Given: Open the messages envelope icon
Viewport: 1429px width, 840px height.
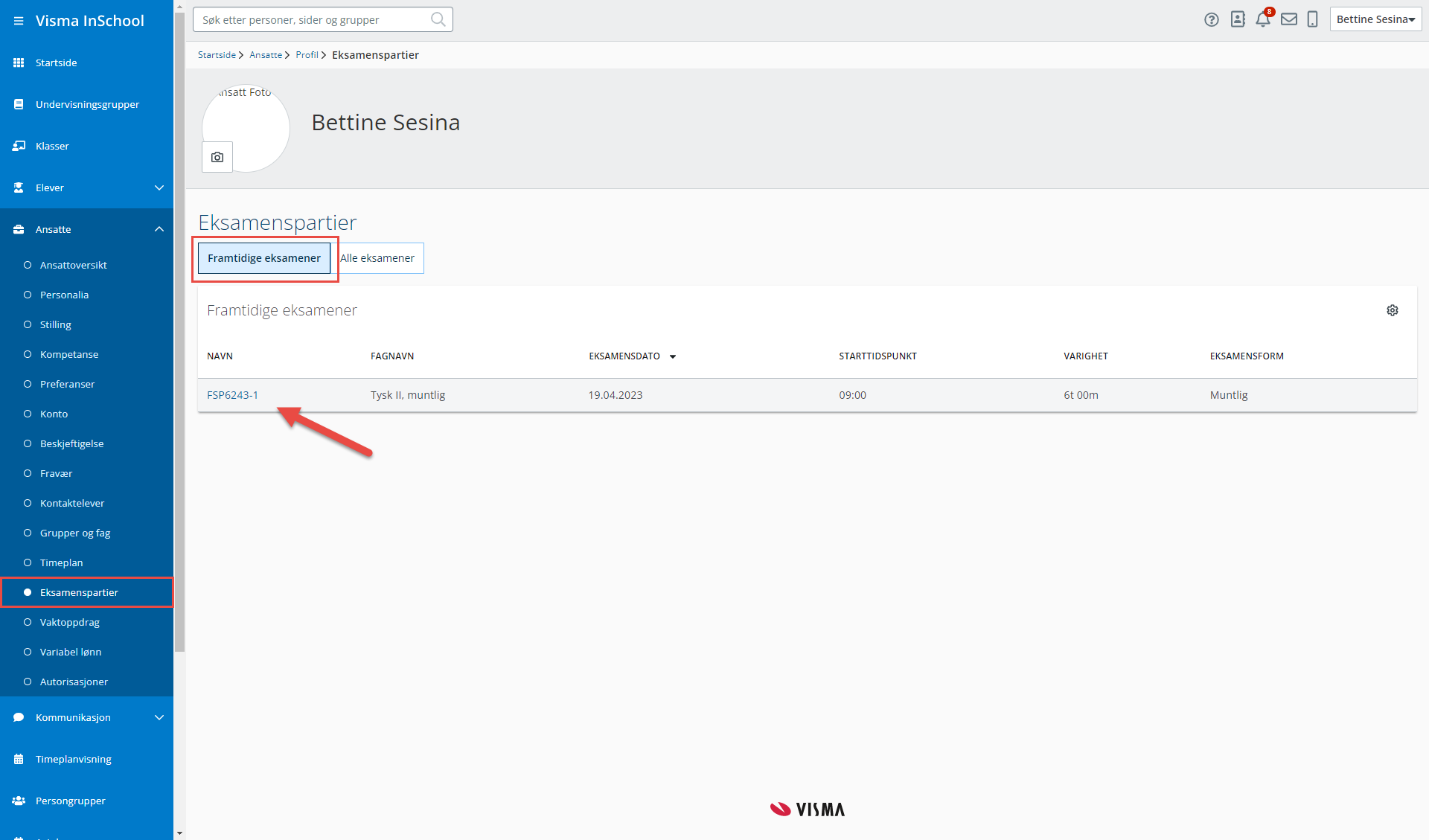Looking at the screenshot, I should click(x=1289, y=19).
